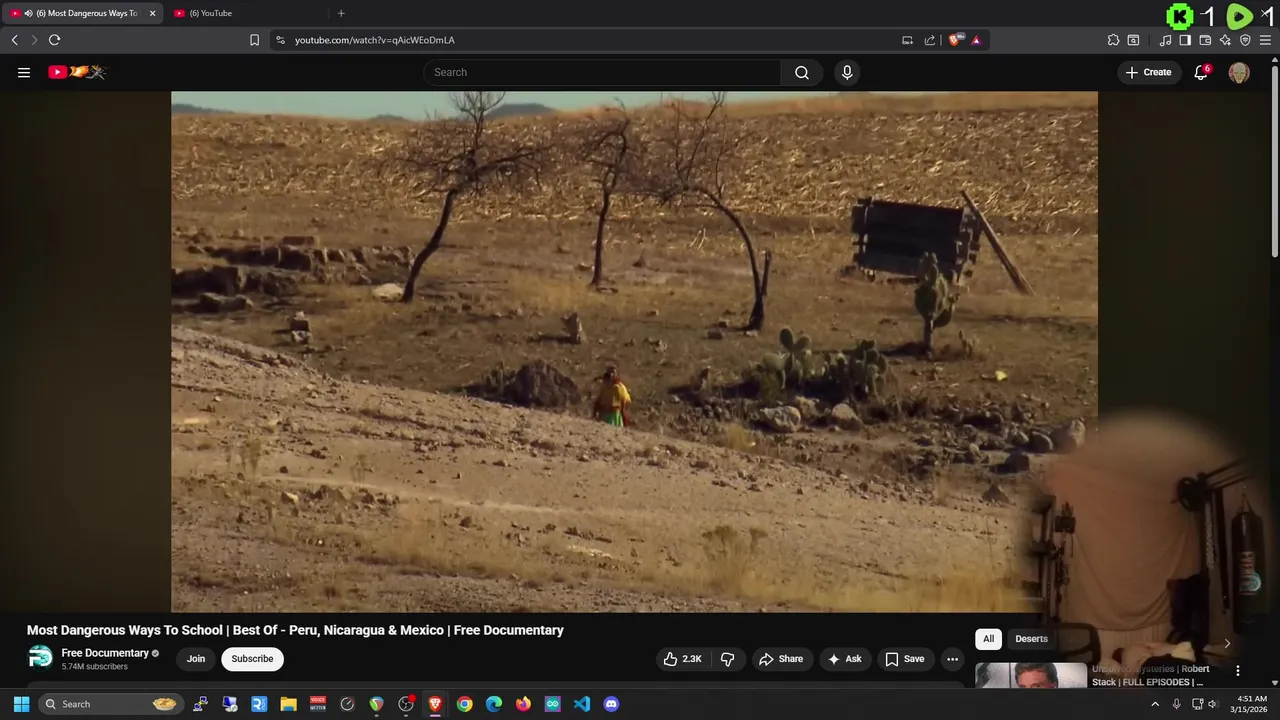
Task: Click the Share button
Action: (x=781, y=659)
